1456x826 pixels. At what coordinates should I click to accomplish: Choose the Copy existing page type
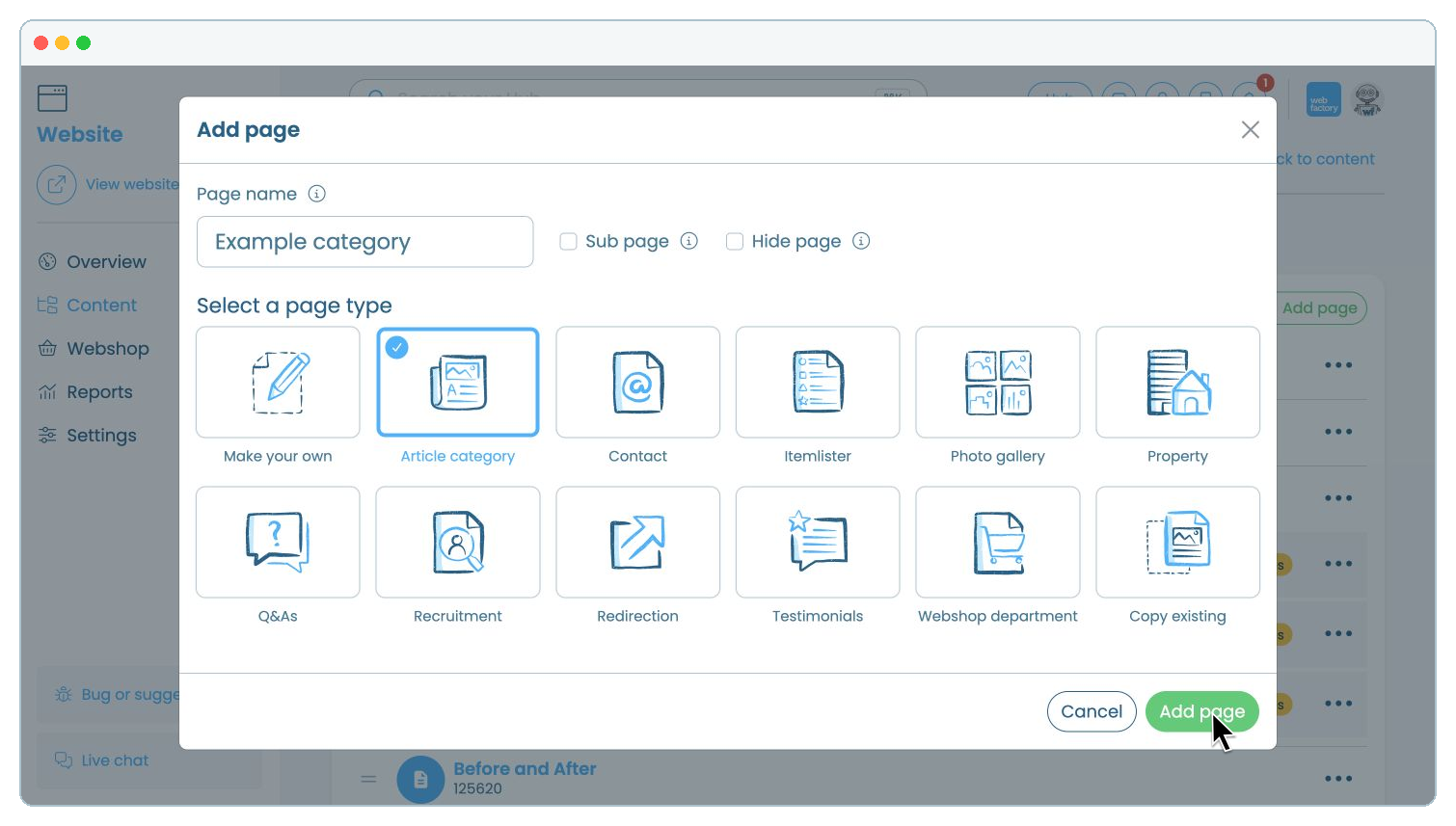[x=1178, y=542]
